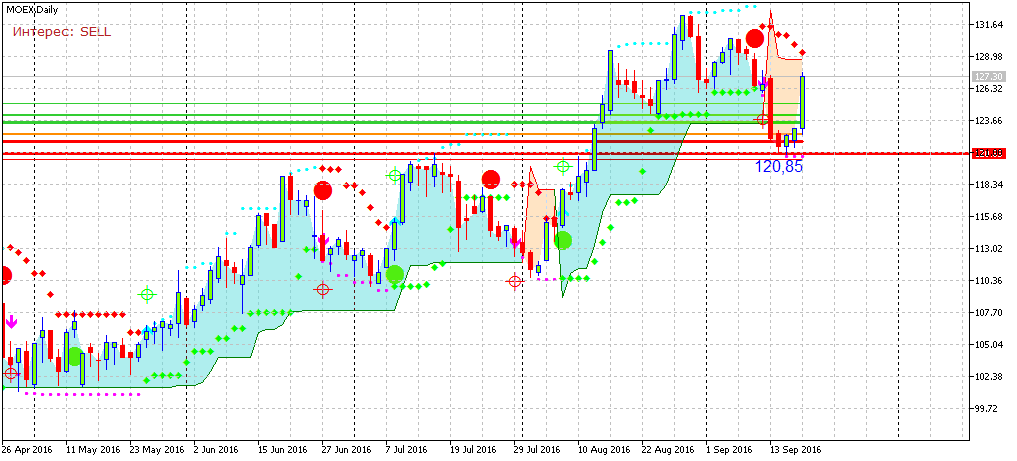This screenshot has width=1017, height=461.
Task: Click the large green circle in May 2016
Action: click(x=75, y=356)
